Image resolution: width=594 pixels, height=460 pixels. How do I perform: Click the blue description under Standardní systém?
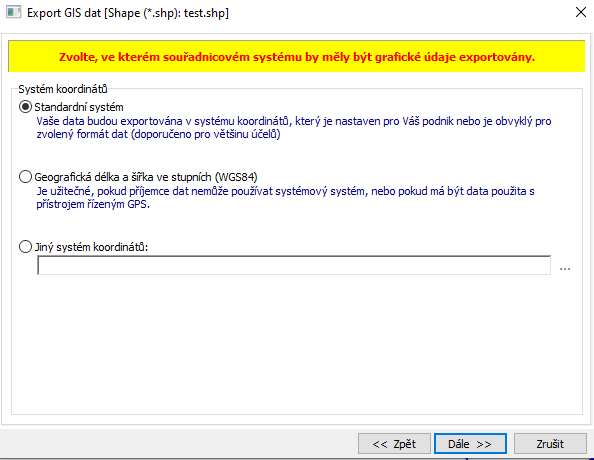pyautogui.click(x=294, y=128)
